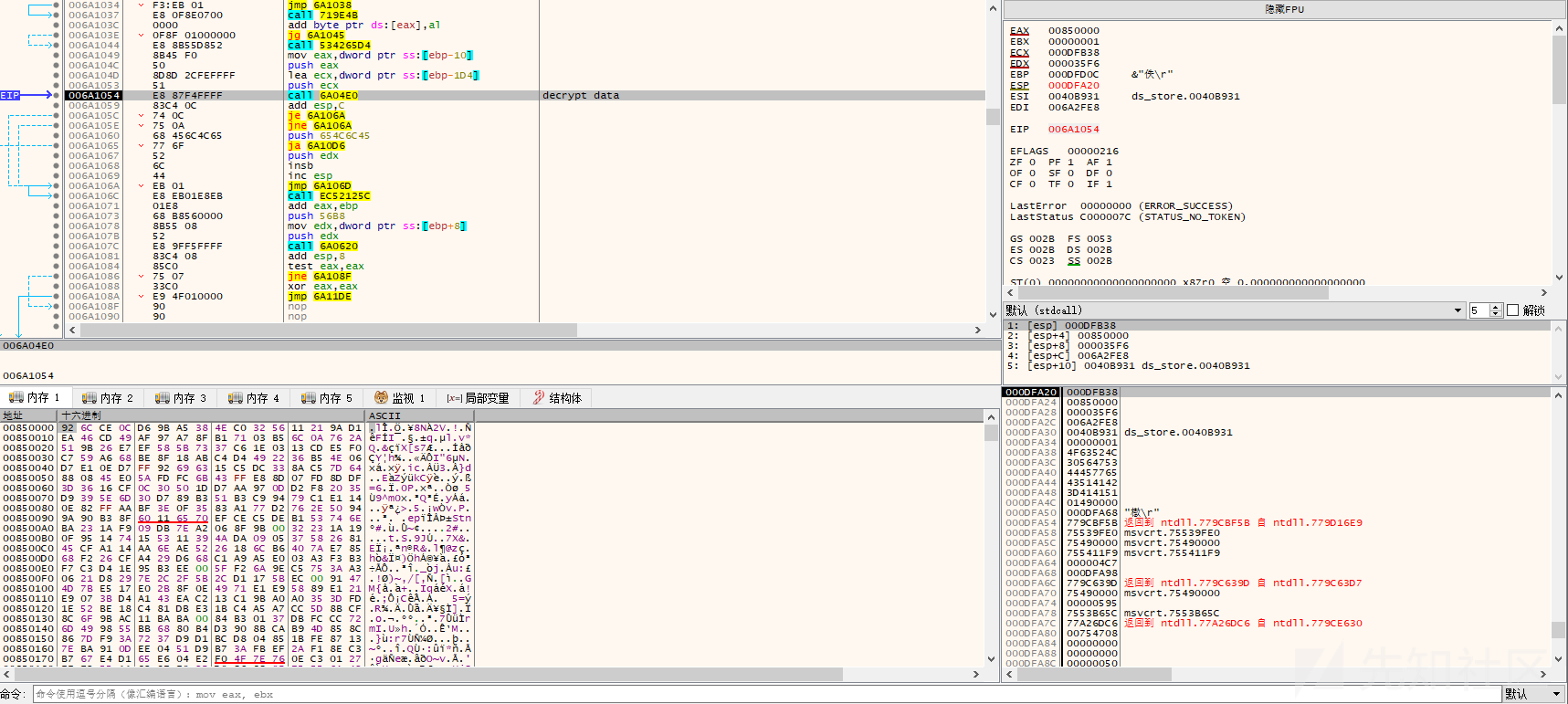Click the 隐藏FPU button above the registers
This screenshot has width=1568, height=704.
point(1285,9)
